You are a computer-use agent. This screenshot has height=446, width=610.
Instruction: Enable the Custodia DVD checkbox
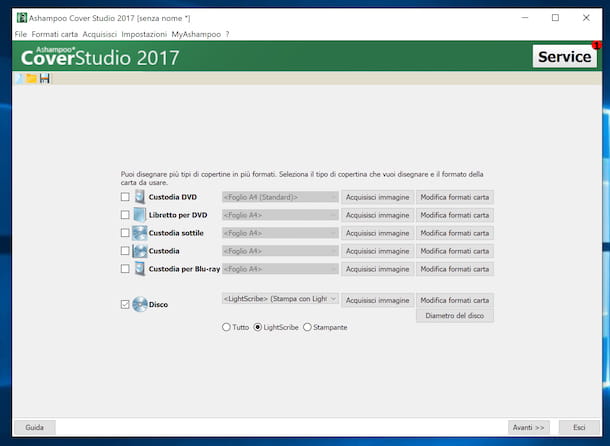(x=125, y=197)
